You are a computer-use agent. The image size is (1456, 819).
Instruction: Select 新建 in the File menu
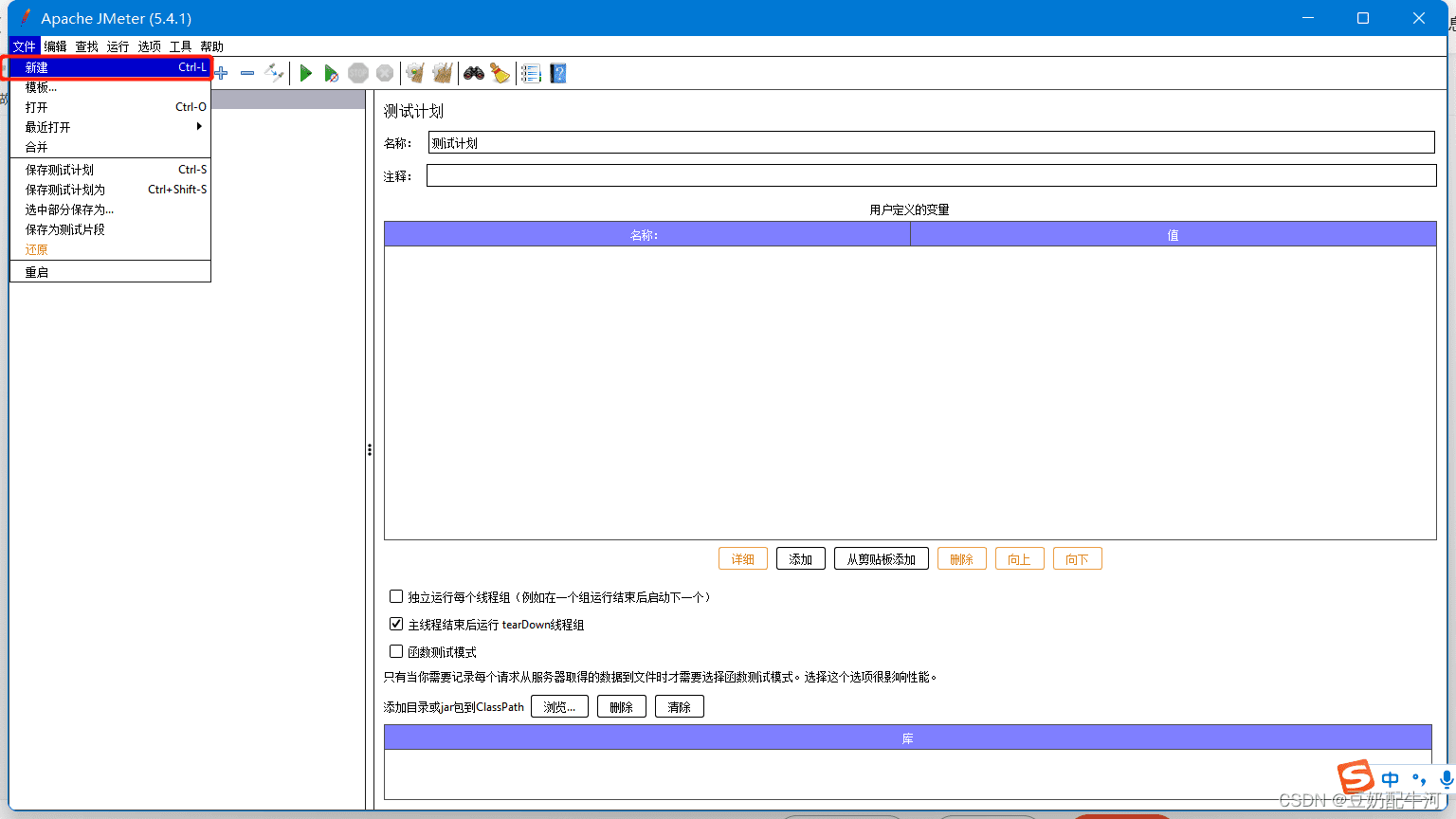(110, 67)
